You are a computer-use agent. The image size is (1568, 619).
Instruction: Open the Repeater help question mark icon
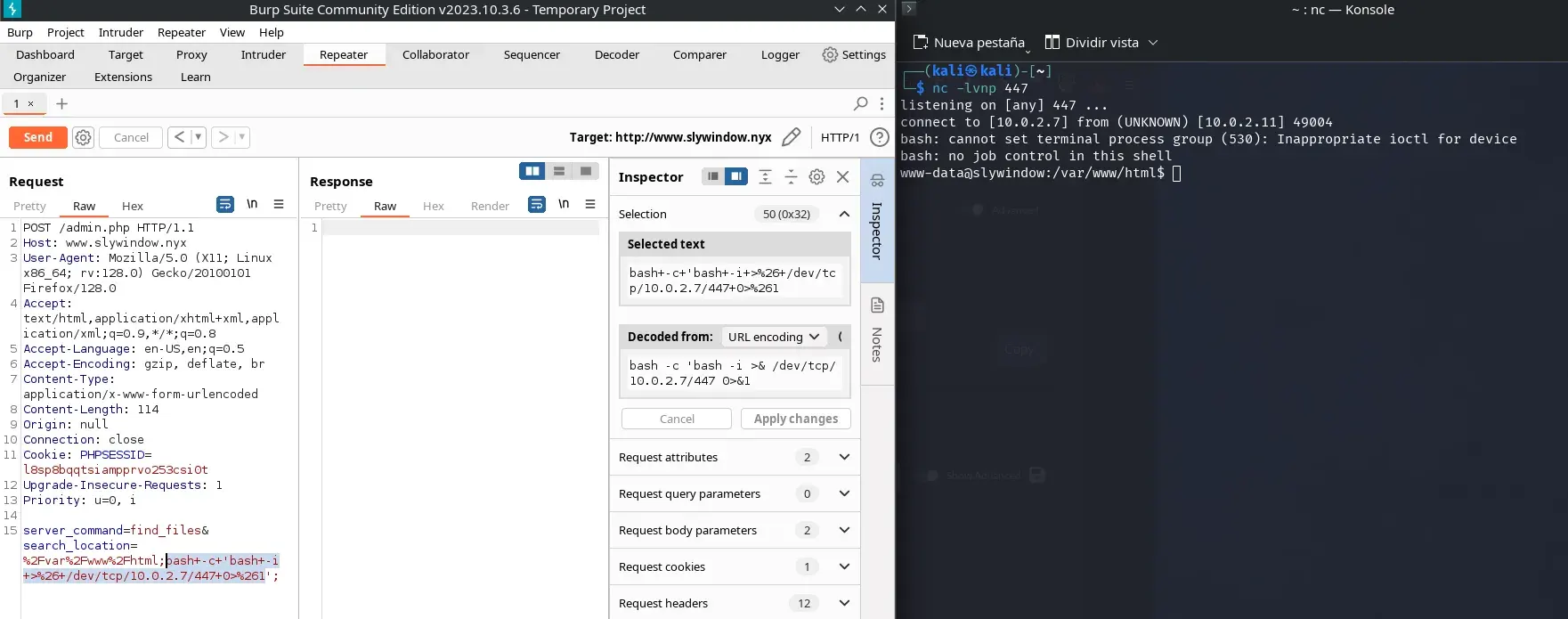(880, 137)
